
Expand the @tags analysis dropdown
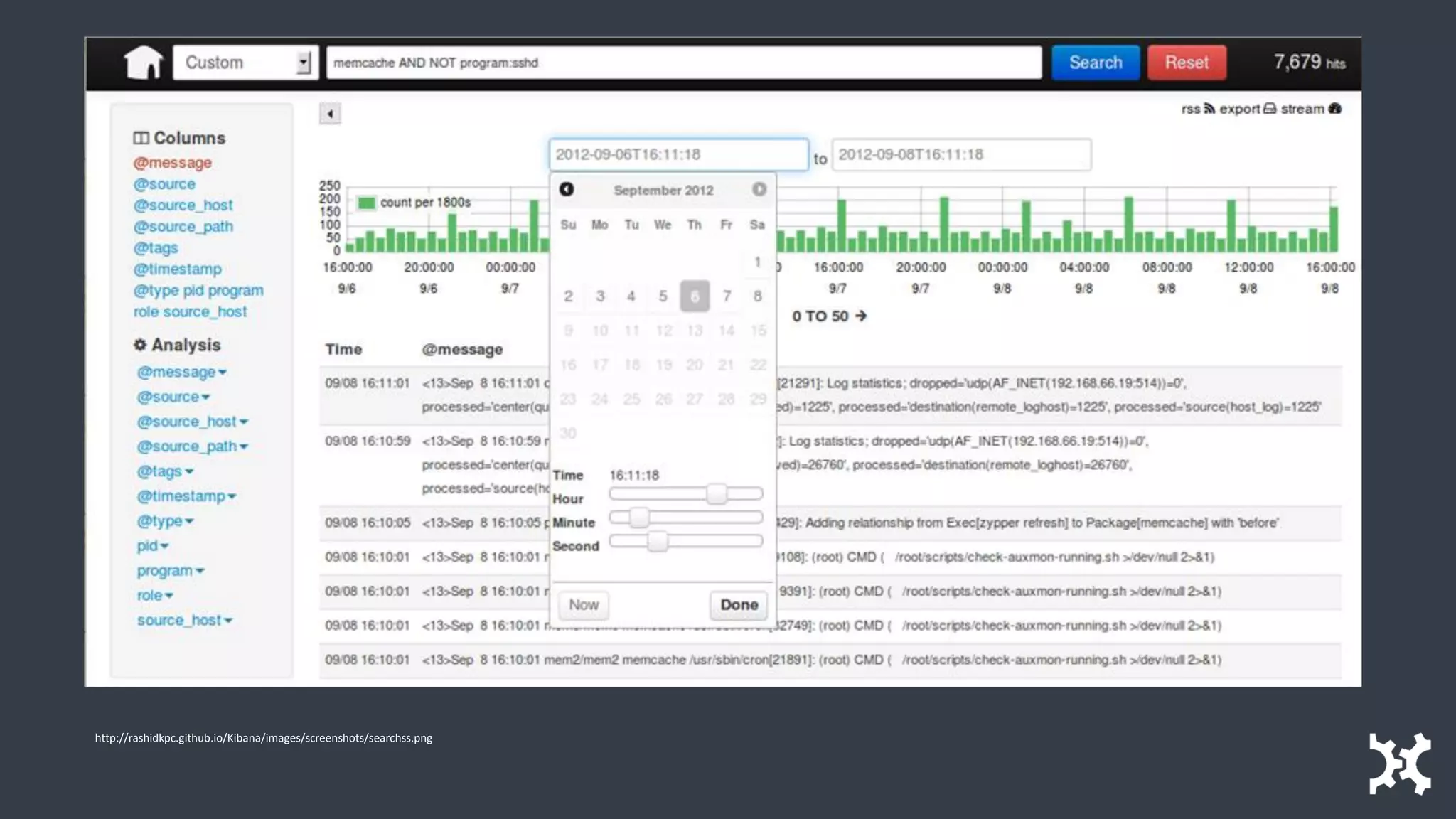pyautogui.click(x=166, y=471)
